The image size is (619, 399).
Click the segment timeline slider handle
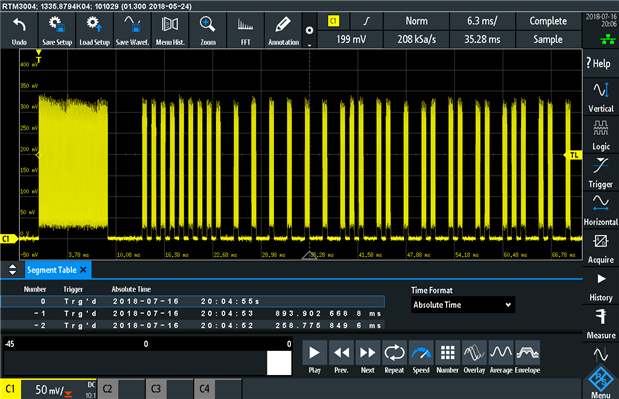(279, 363)
